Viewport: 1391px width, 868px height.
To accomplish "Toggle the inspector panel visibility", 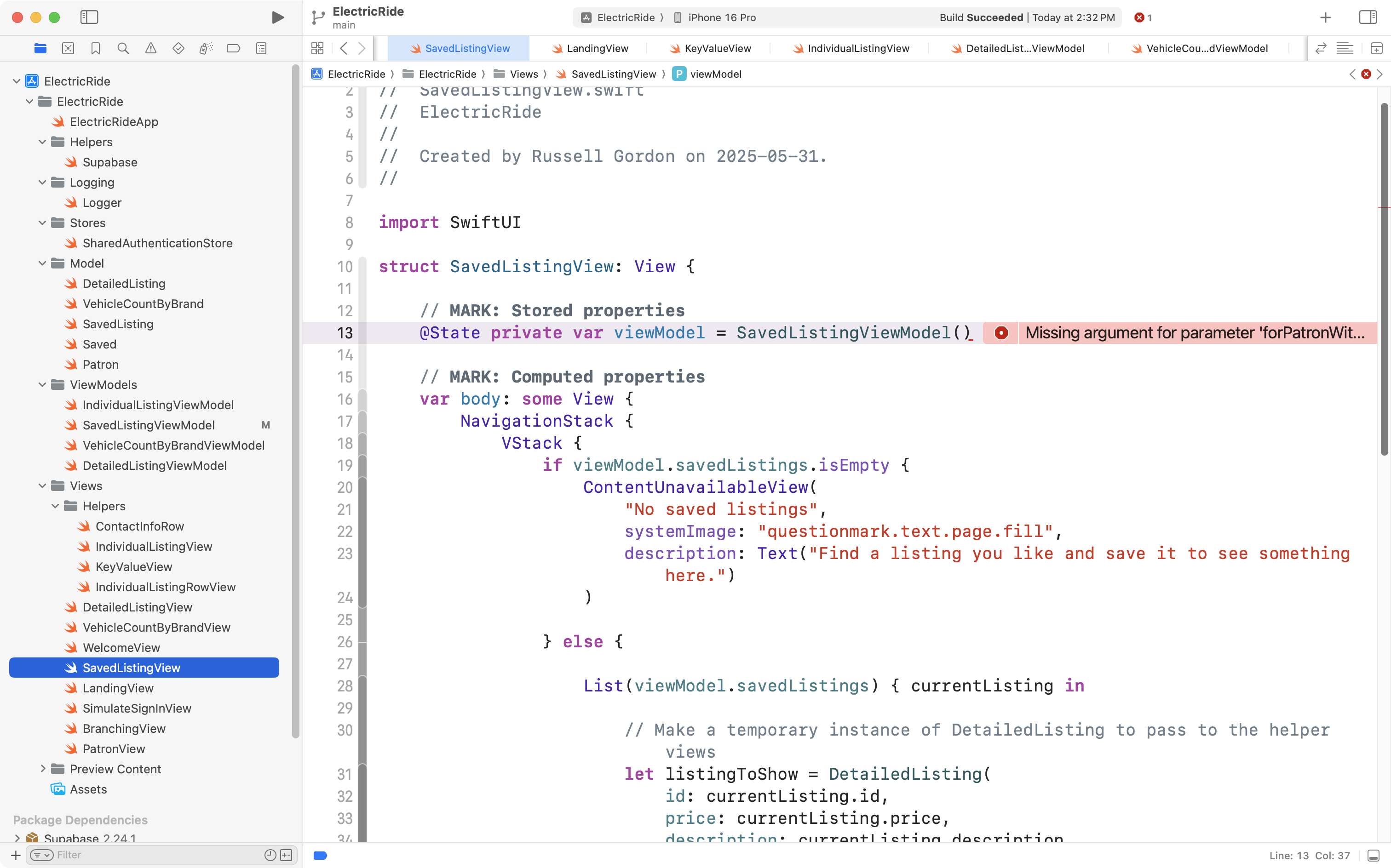I will 1368,17.
